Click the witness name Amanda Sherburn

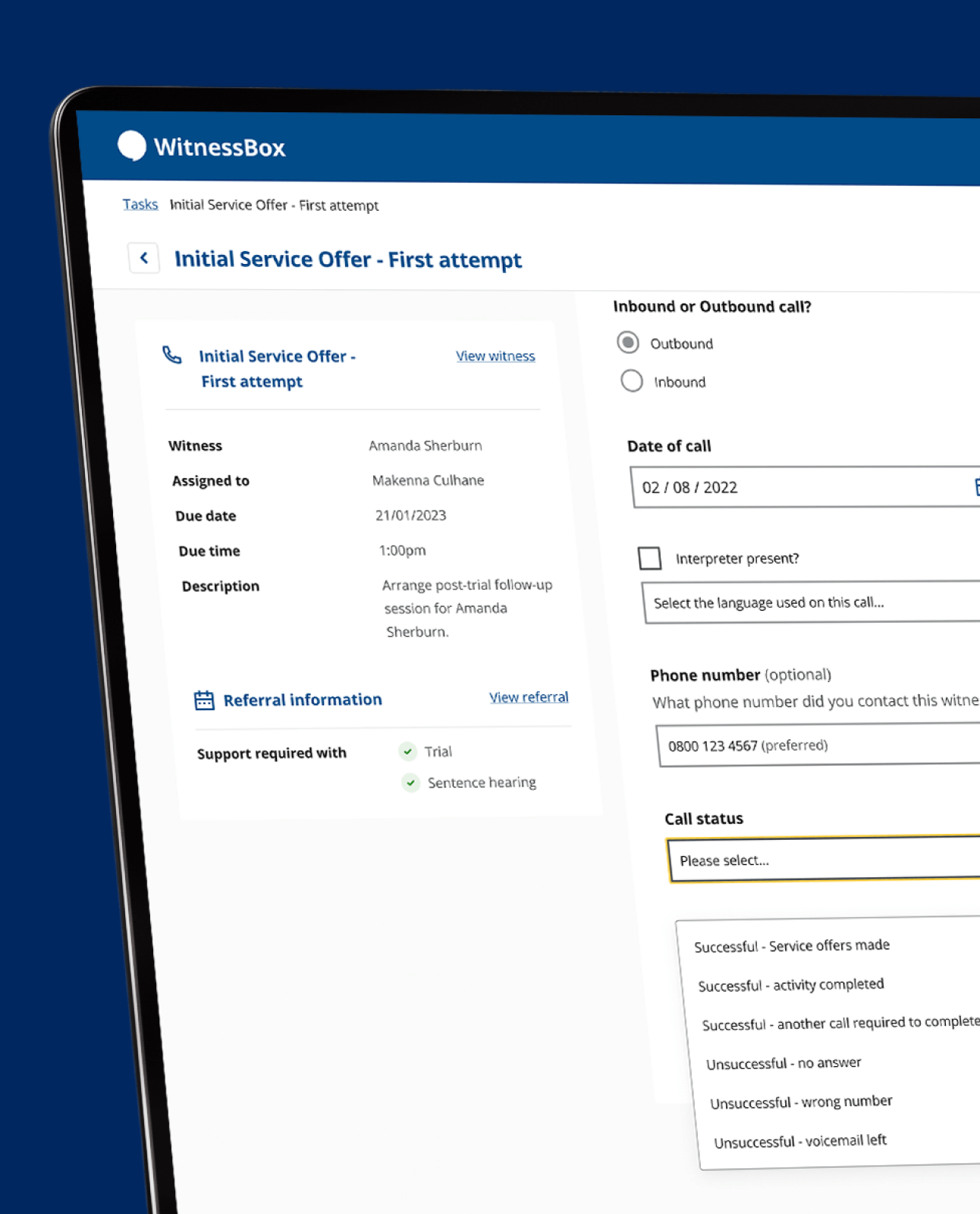[426, 445]
